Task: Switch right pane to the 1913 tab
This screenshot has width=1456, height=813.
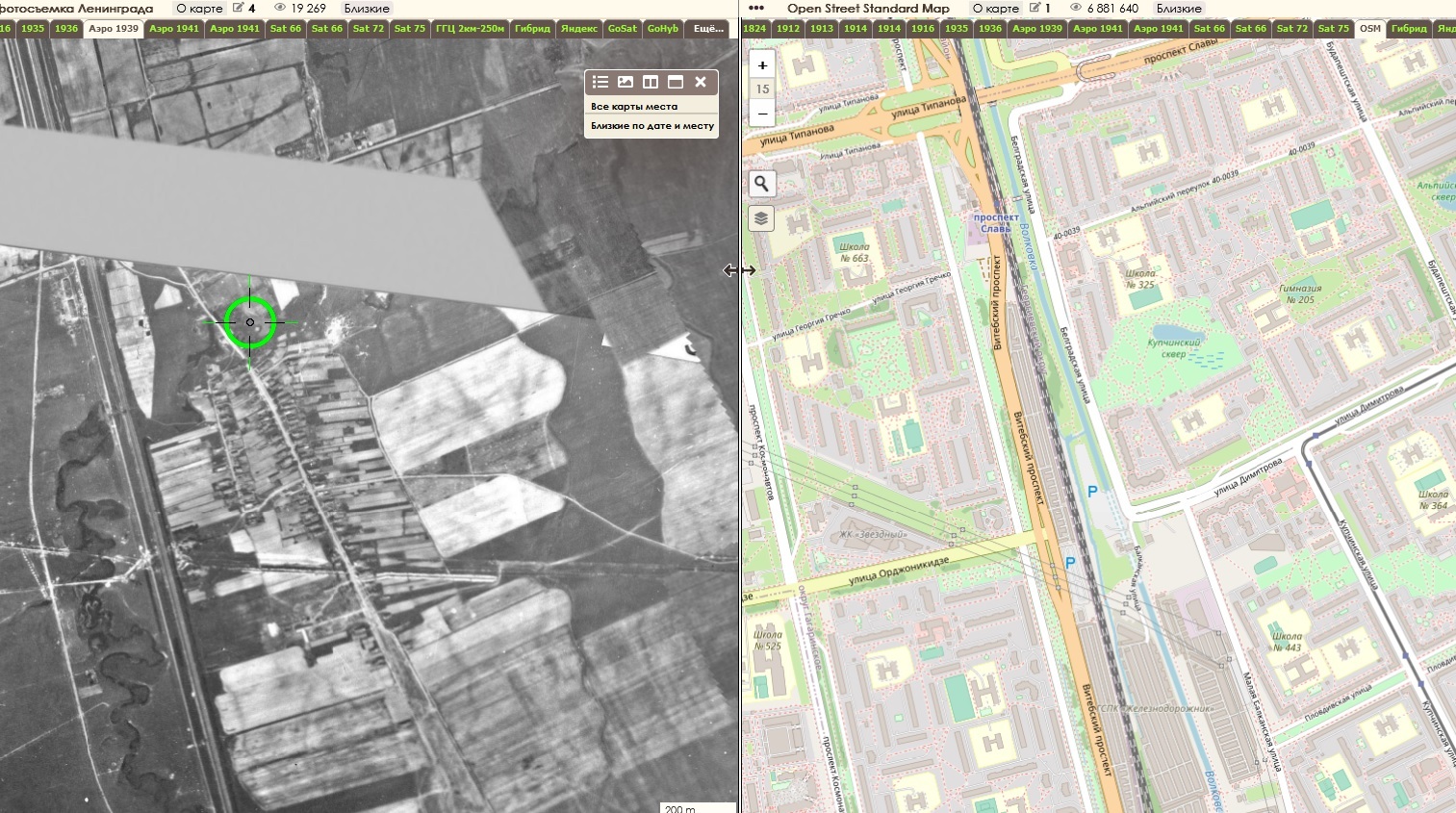Action: (822, 28)
